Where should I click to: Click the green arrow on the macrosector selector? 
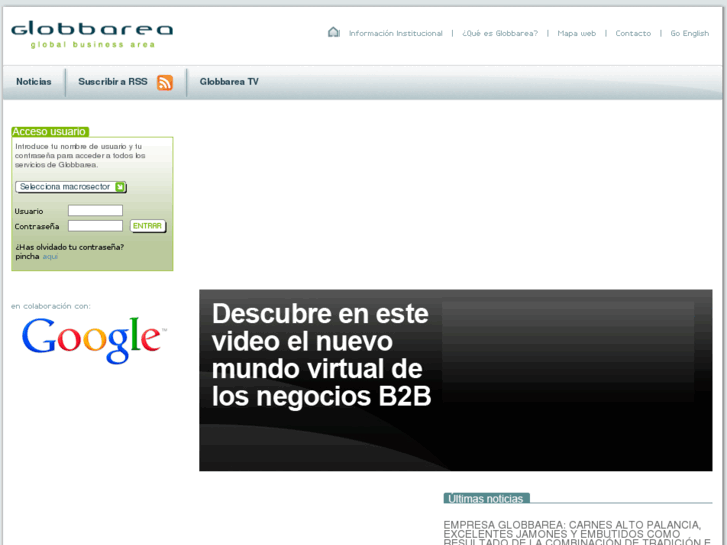point(120,187)
